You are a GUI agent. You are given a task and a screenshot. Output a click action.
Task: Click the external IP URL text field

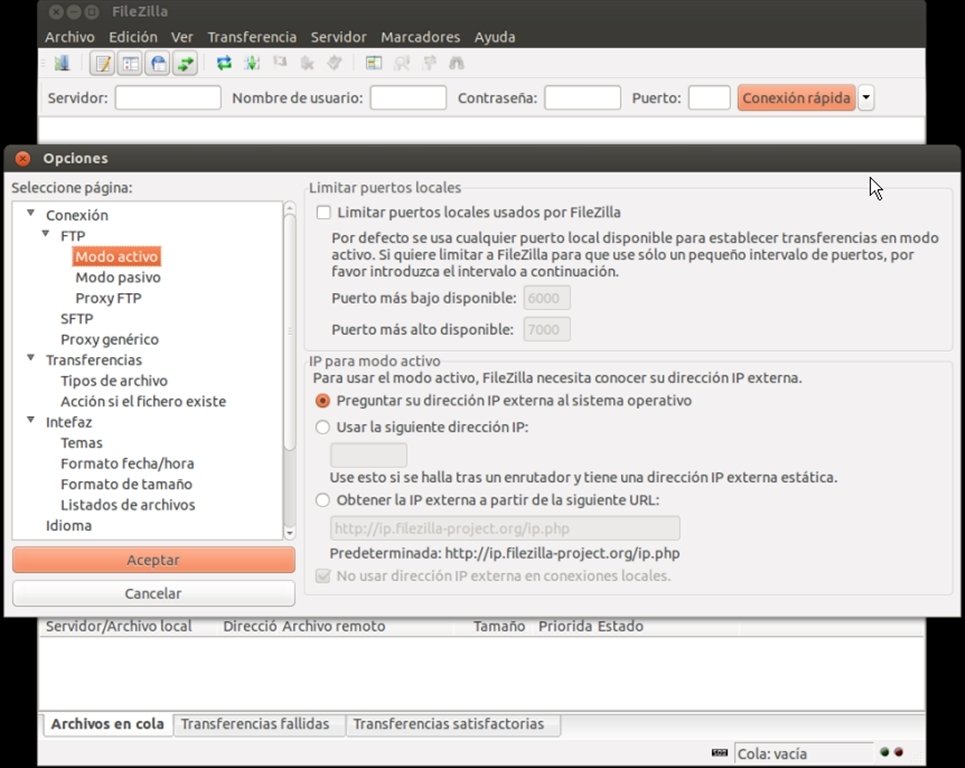coord(505,528)
